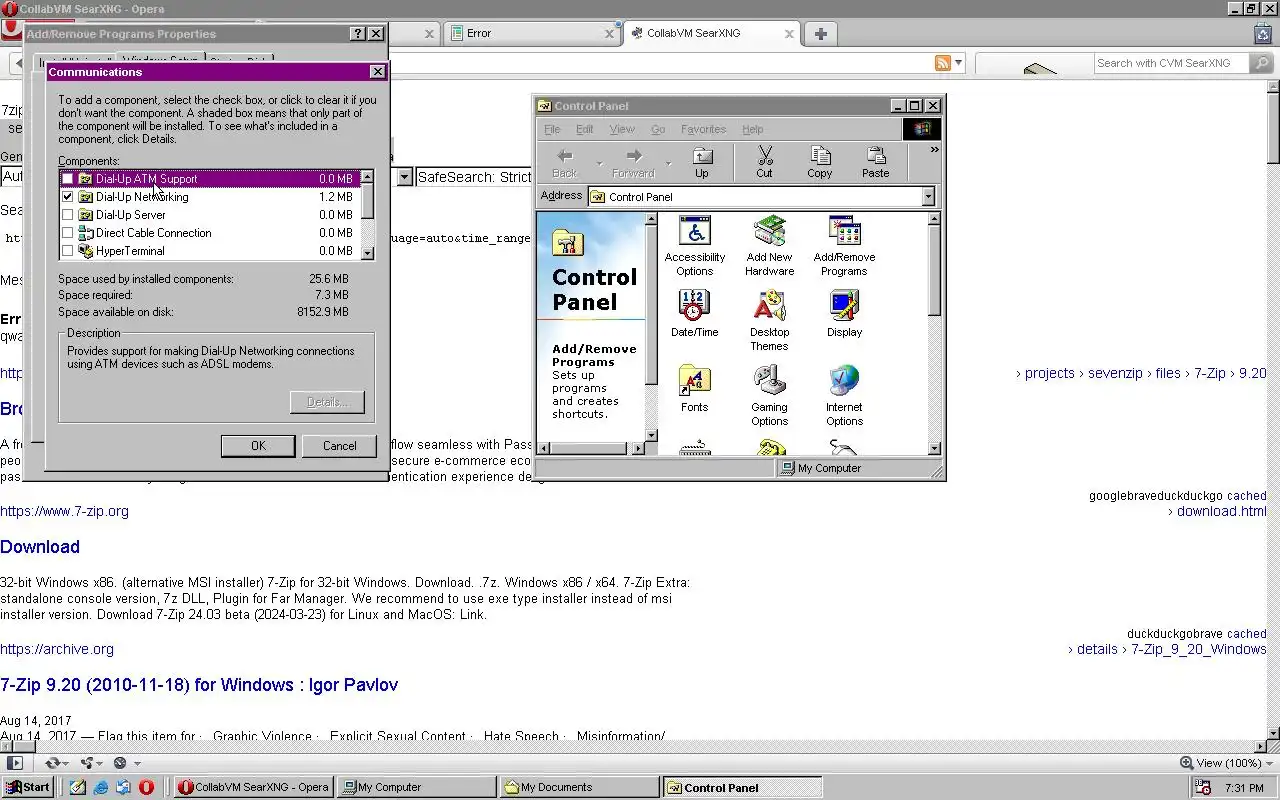Click the RSS feed icon in Opera
Viewport: 1280px width, 800px height.
pyautogui.click(x=942, y=63)
